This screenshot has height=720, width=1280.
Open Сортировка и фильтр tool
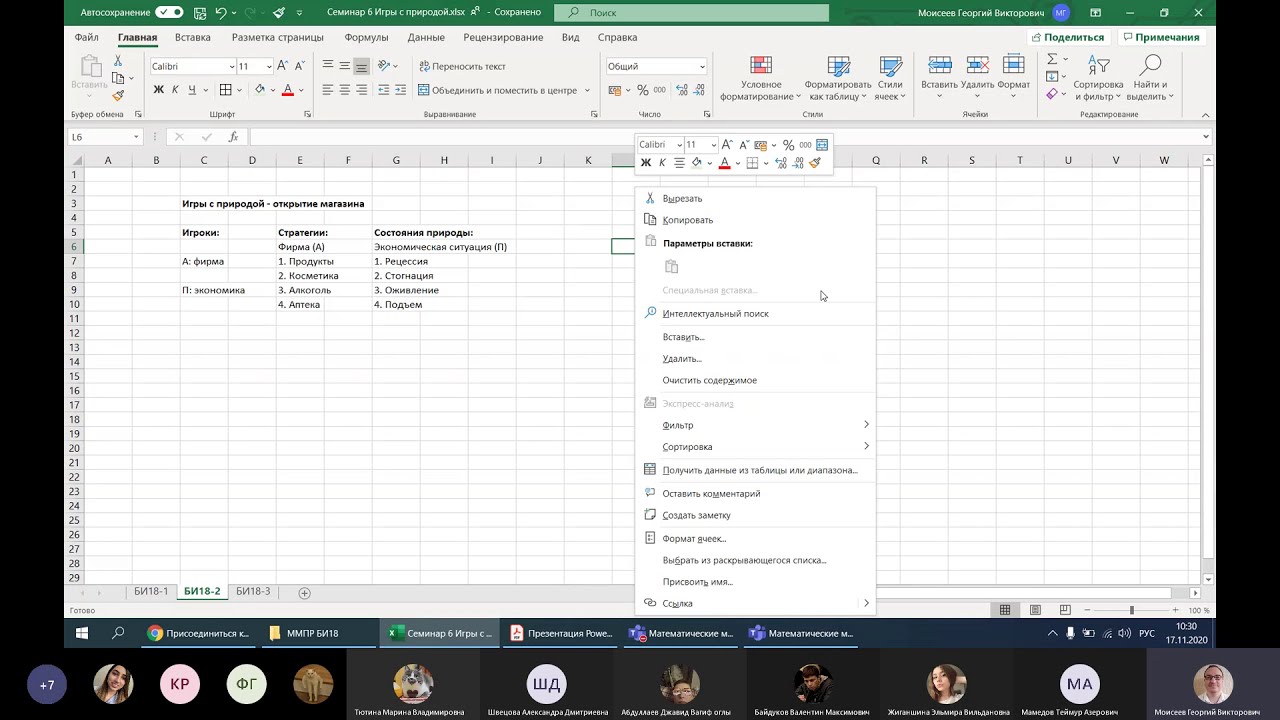1098,78
